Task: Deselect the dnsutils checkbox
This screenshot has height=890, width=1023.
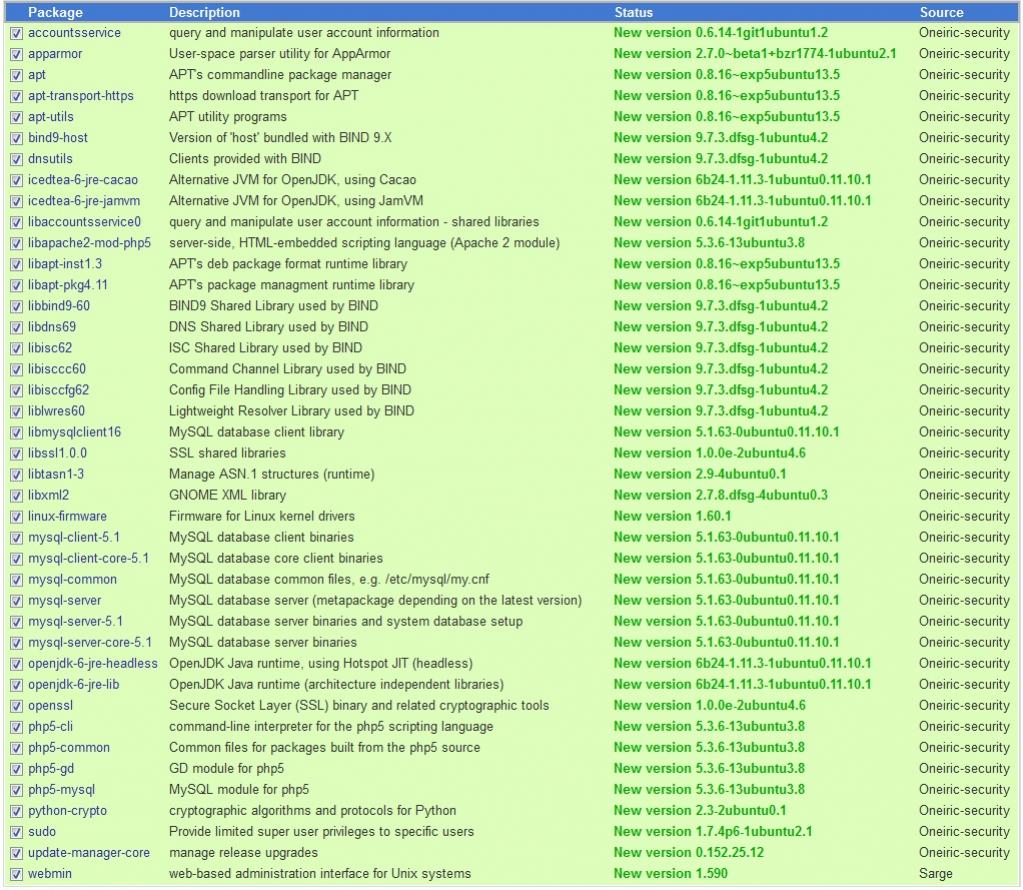Action: pyautogui.click(x=16, y=159)
